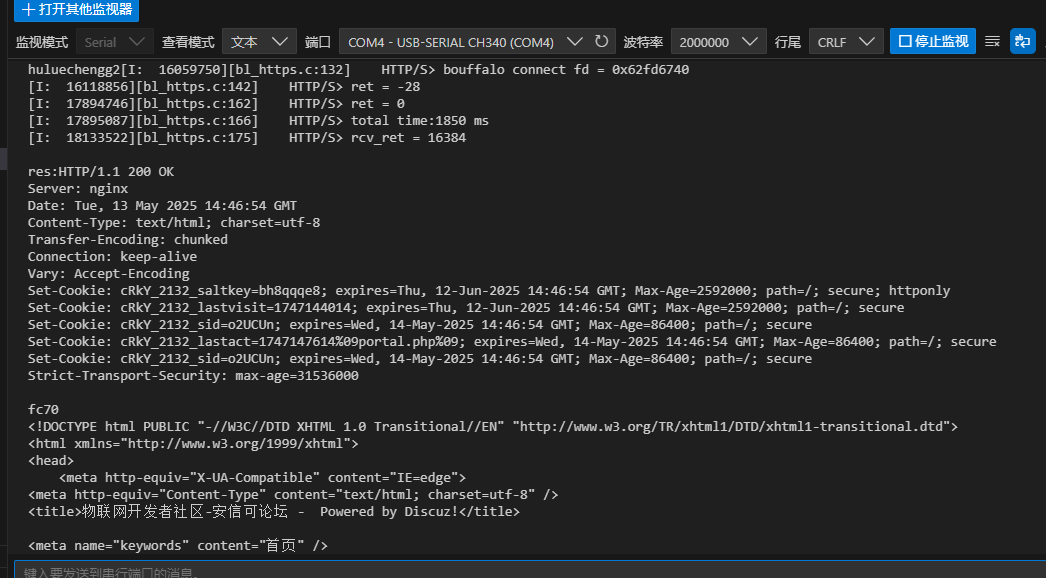Click the serial message input field

click(x=527, y=571)
